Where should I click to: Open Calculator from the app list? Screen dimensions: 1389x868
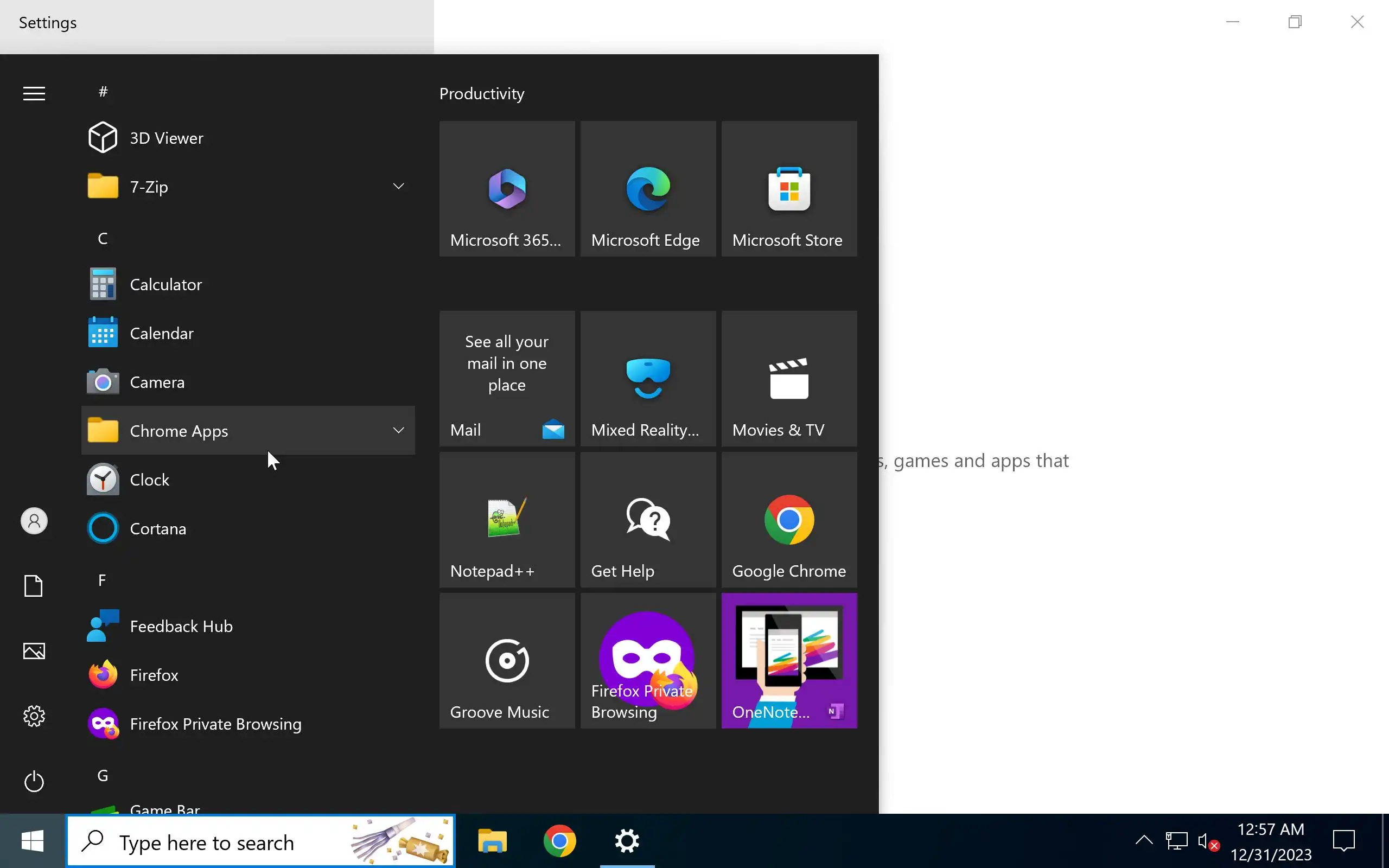[x=165, y=284]
